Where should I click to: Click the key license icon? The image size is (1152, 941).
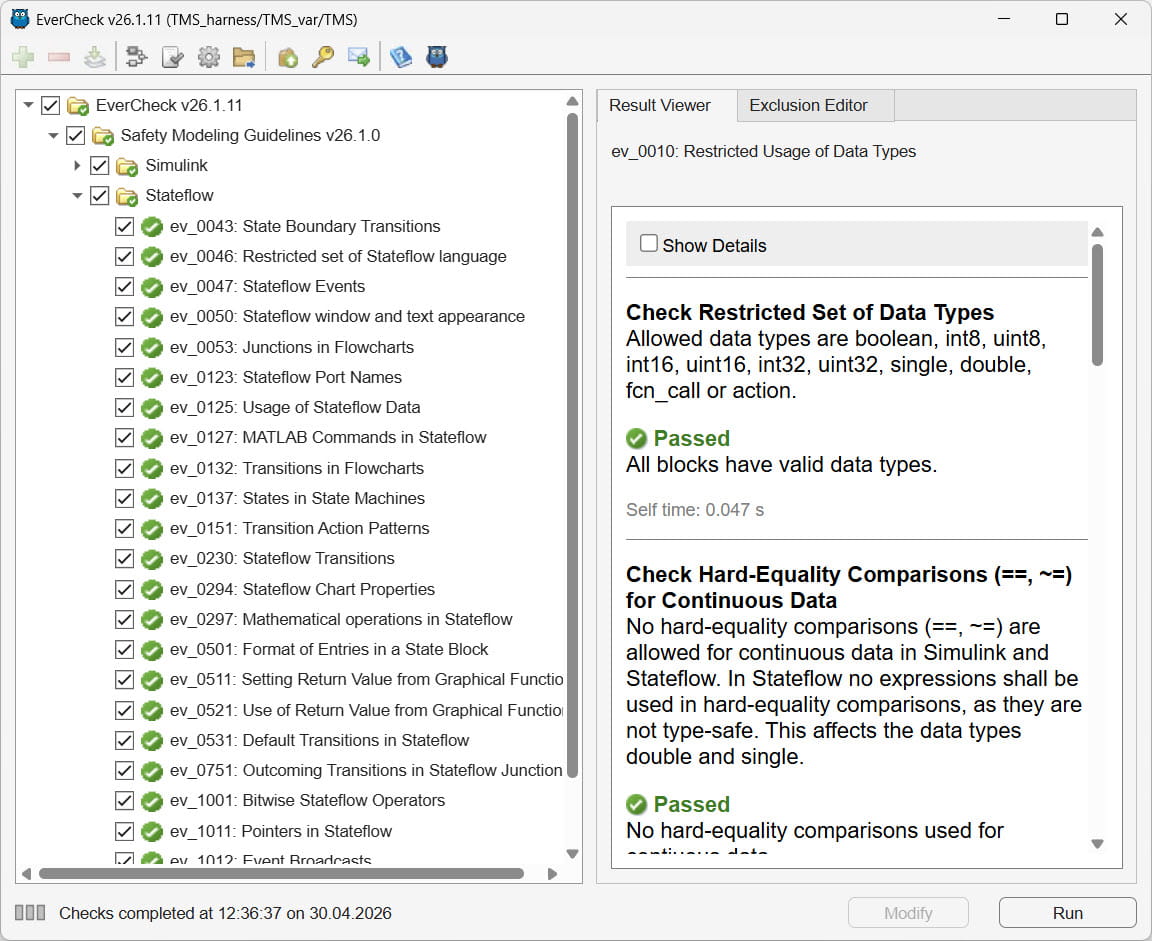323,57
